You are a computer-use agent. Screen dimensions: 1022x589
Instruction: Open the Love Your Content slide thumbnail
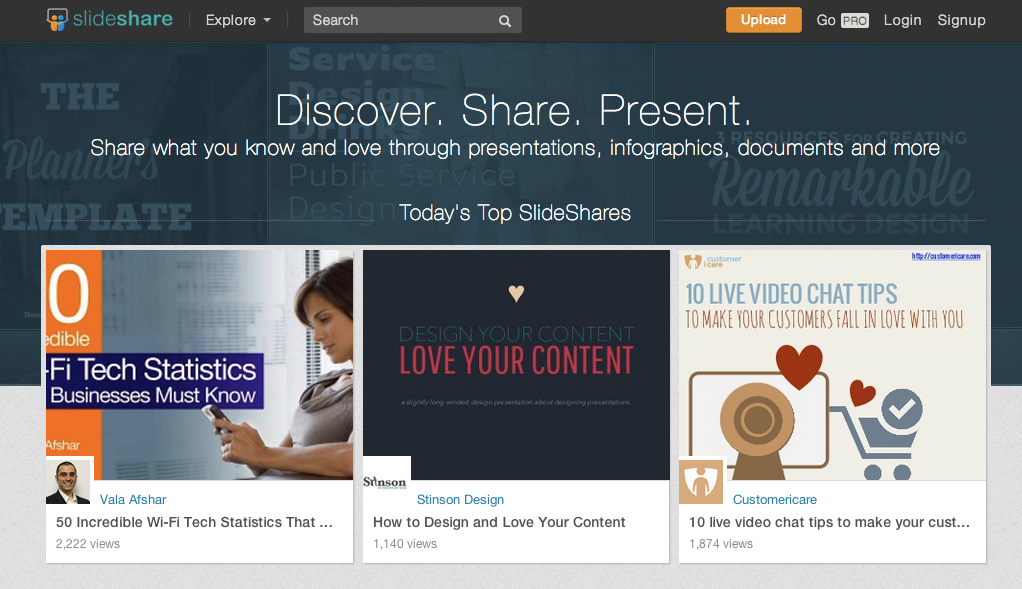(x=516, y=365)
